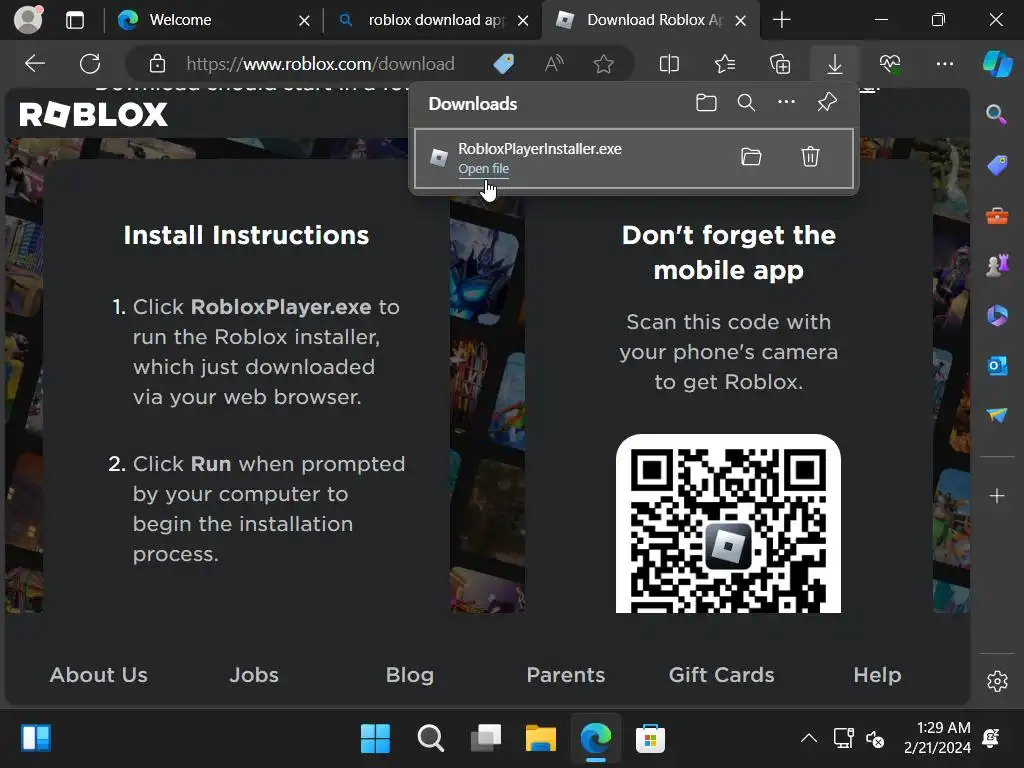Open the Favorites list
Image resolution: width=1024 pixels, height=768 pixels.
tap(725, 64)
